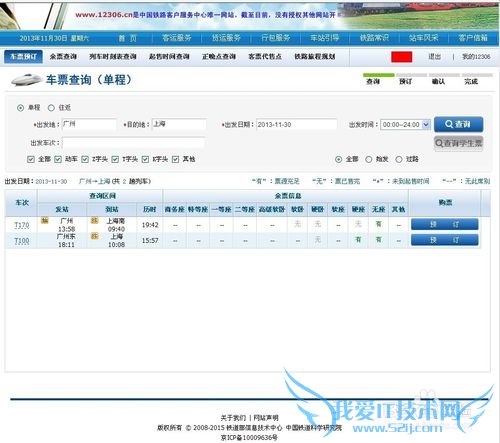
Task: Click the 始 origin icon beside 广州
Action: [44, 220]
